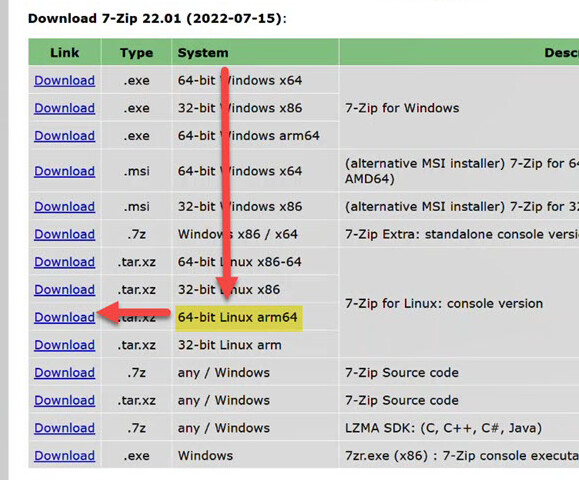Click '7-Zip for Linux: console version' description
The width and height of the screenshot is (579, 480).
coord(444,304)
